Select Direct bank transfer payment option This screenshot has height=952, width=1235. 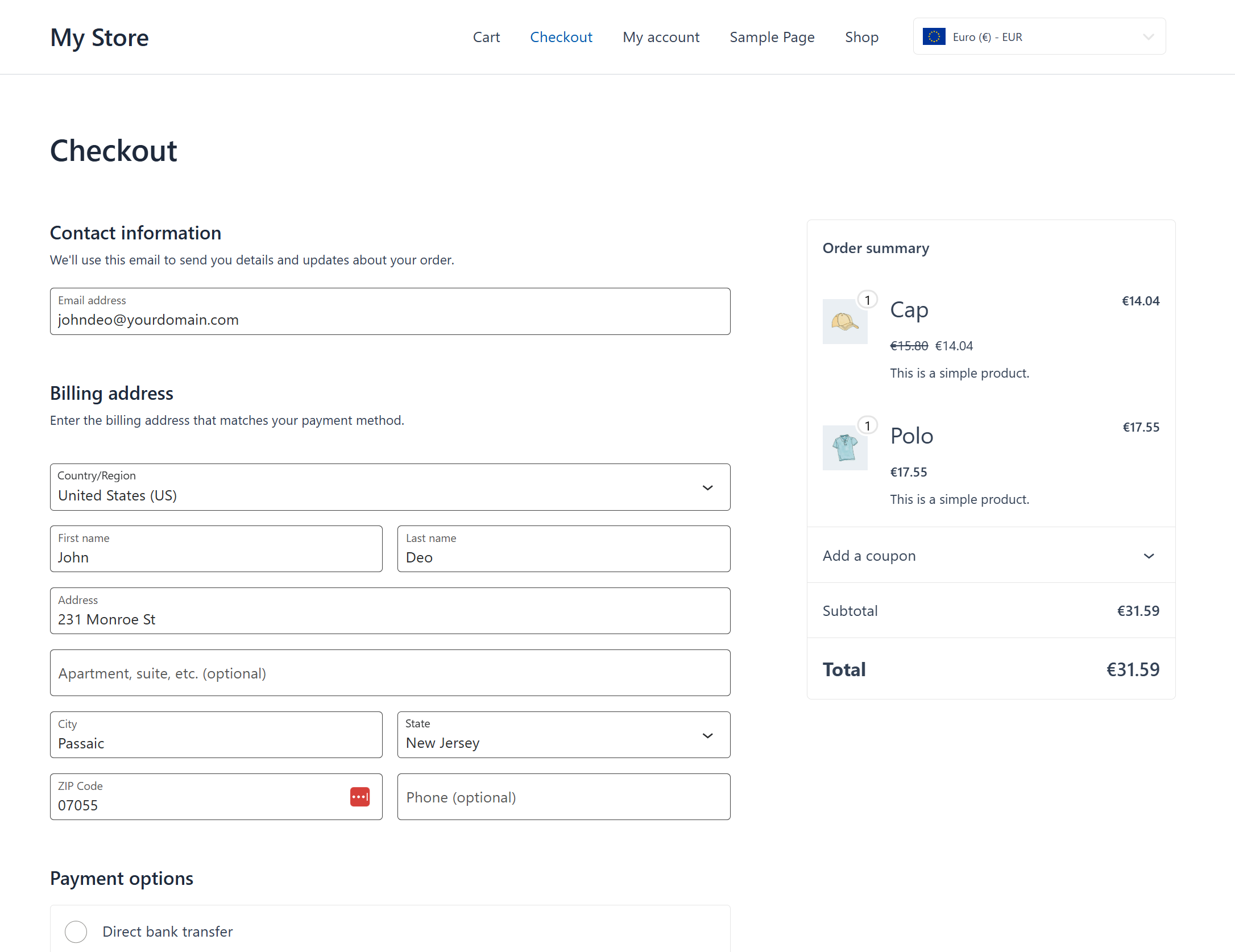76,932
